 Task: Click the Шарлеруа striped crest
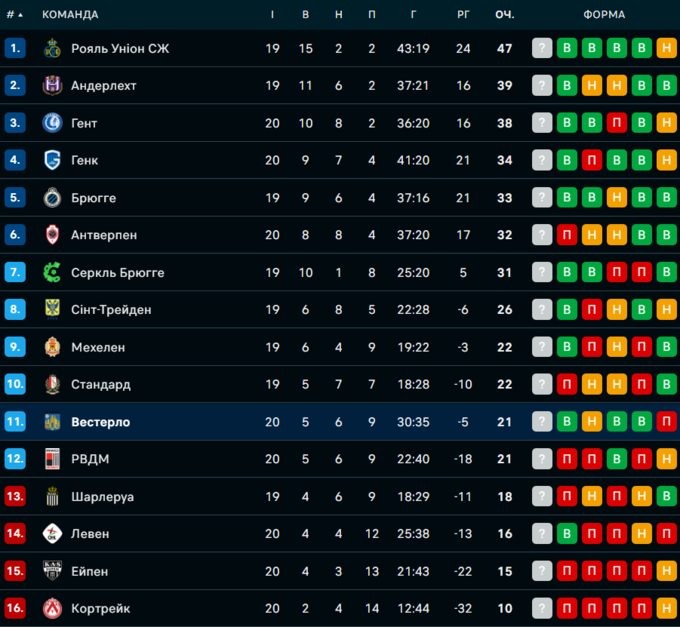53,496
